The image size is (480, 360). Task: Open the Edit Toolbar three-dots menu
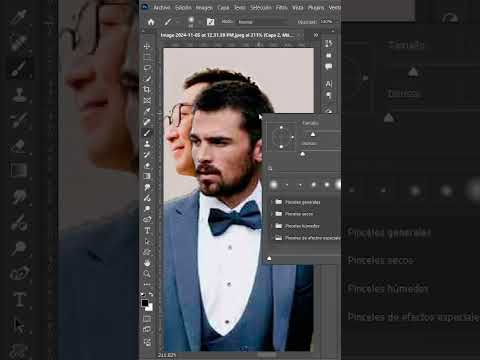[147, 284]
